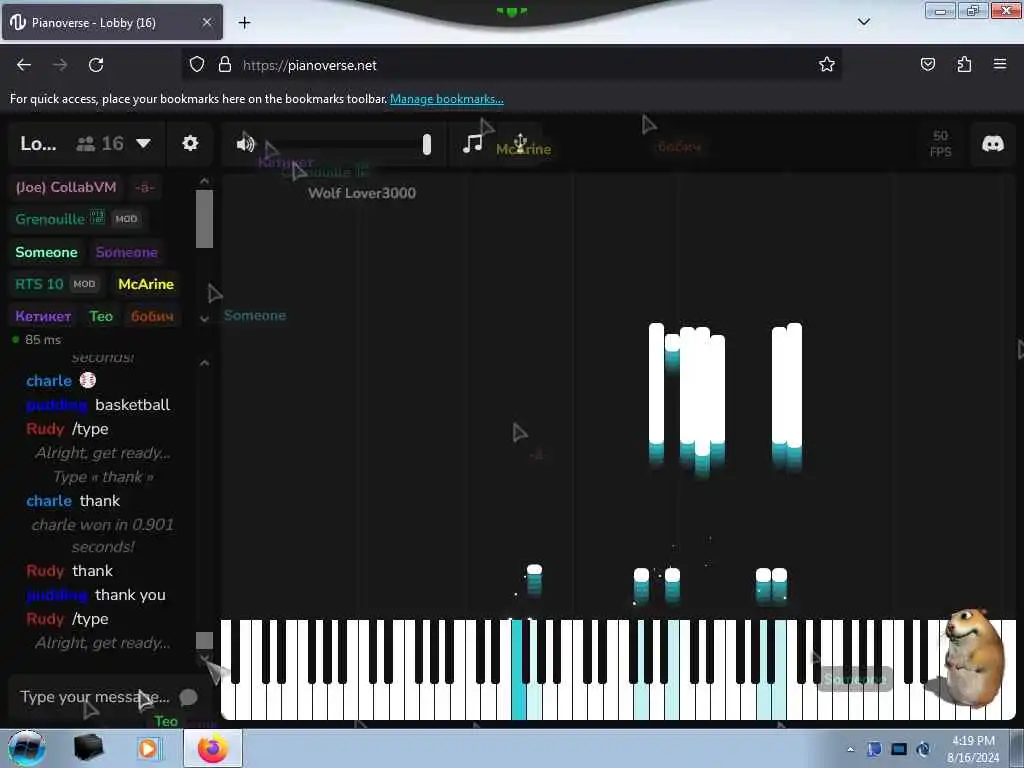Go back with the browser back arrow
The image size is (1024, 768).
pyautogui.click(x=24, y=65)
